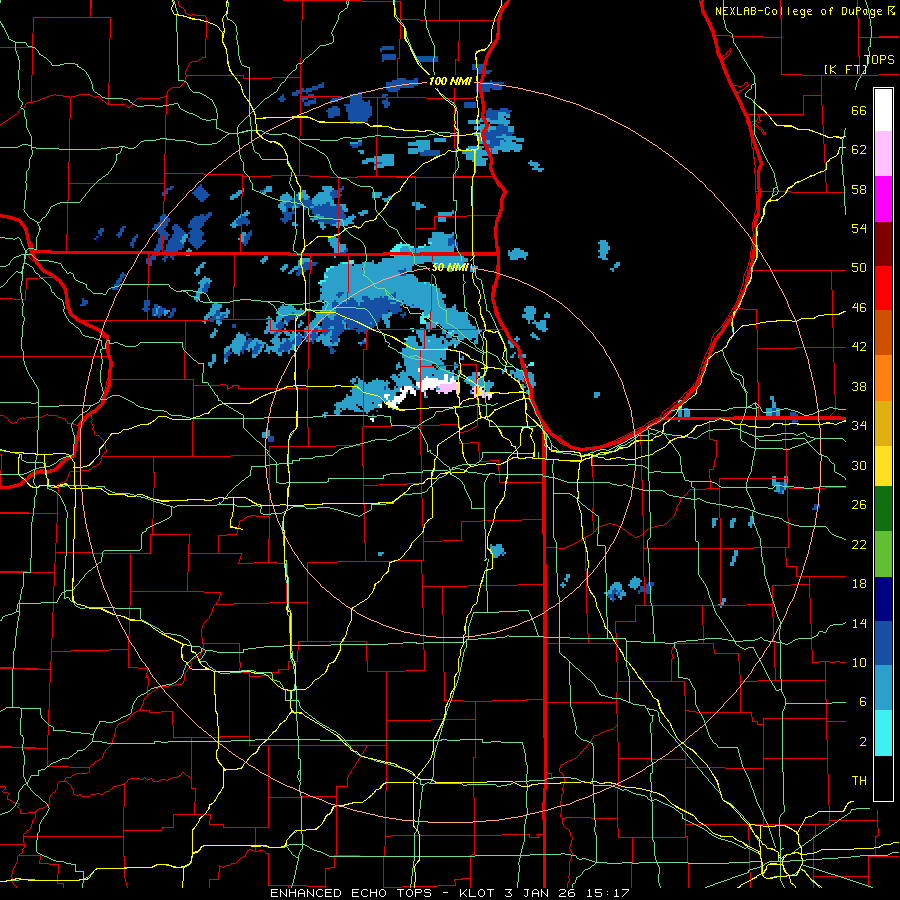
Task: Select the medium blue legend swatch
Action: (883, 643)
